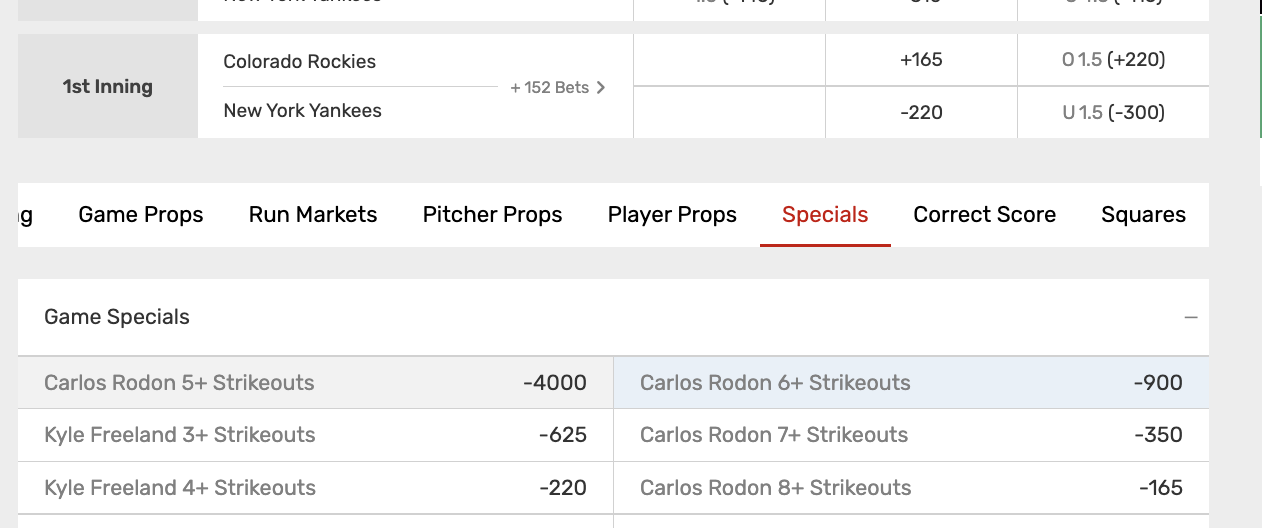Select Under 1.5 (-300) first inning total
Image resolution: width=1262 pixels, height=528 pixels.
[x=1113, y=113]
